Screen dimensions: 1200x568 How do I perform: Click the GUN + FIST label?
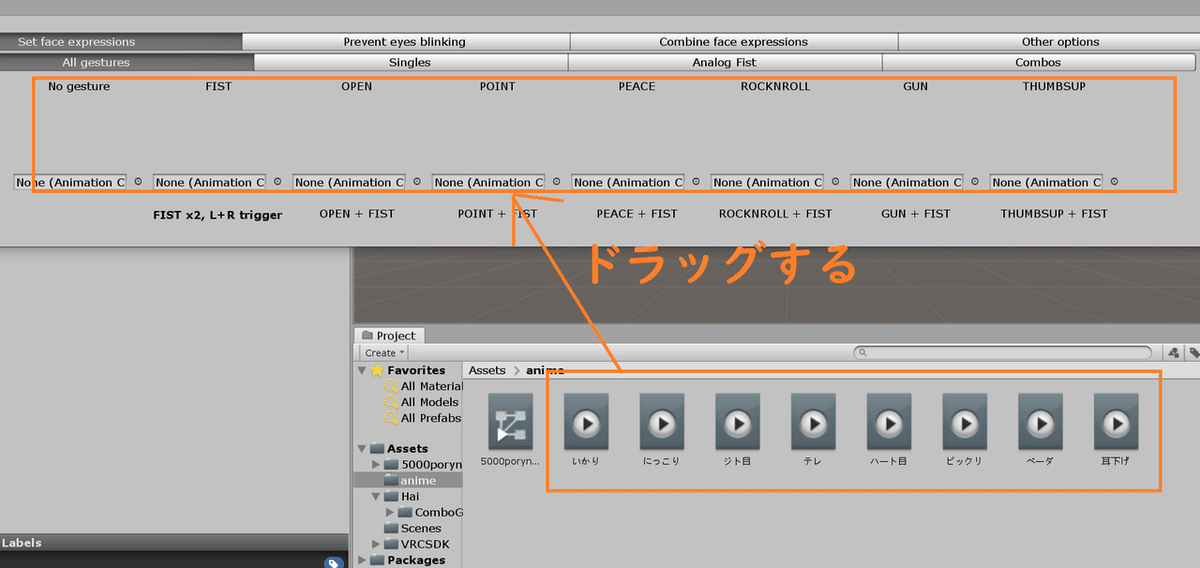tap(916, 214)
